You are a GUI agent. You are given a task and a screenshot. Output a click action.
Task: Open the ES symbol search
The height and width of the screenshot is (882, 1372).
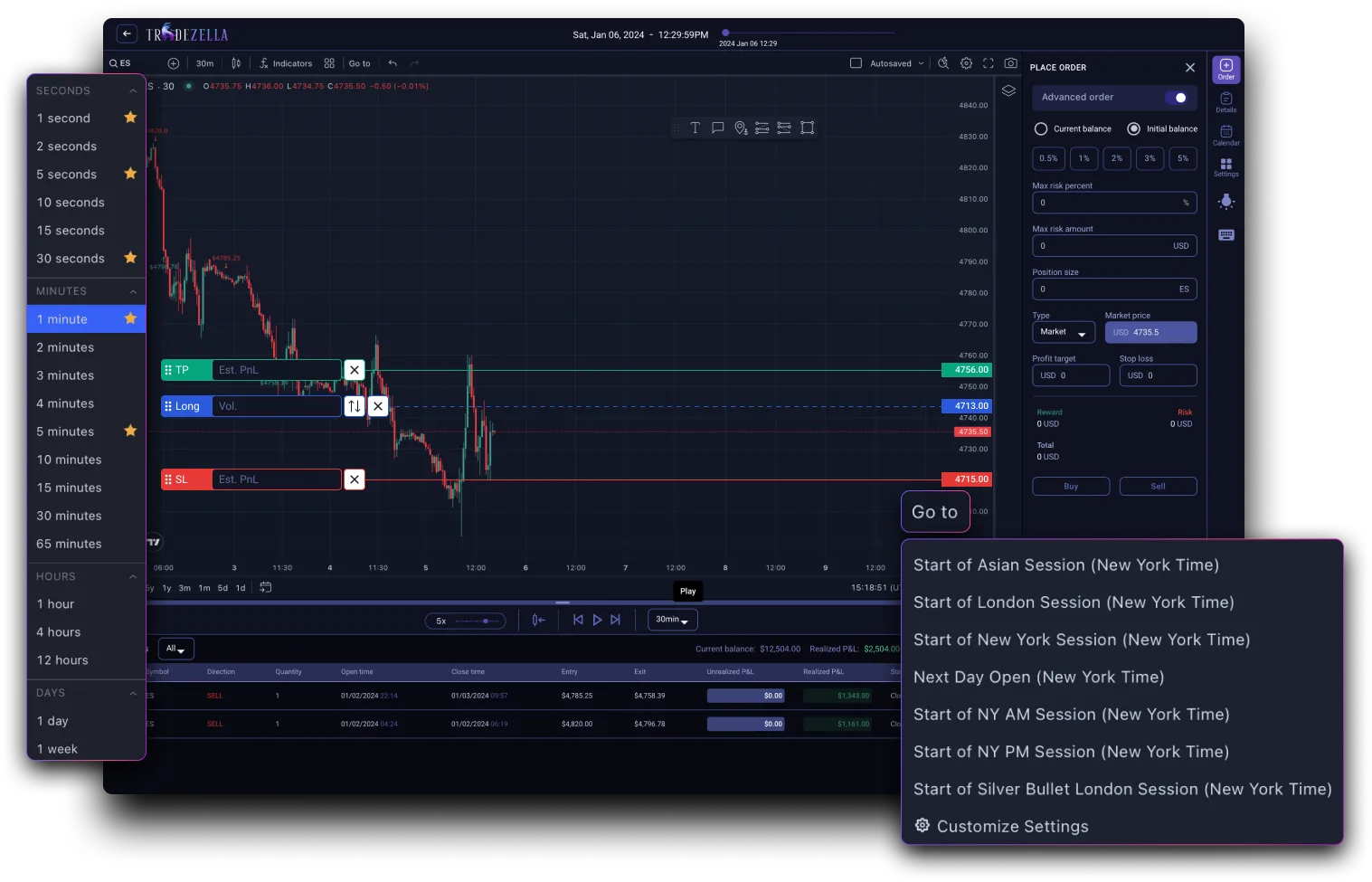tap(120, 63)
